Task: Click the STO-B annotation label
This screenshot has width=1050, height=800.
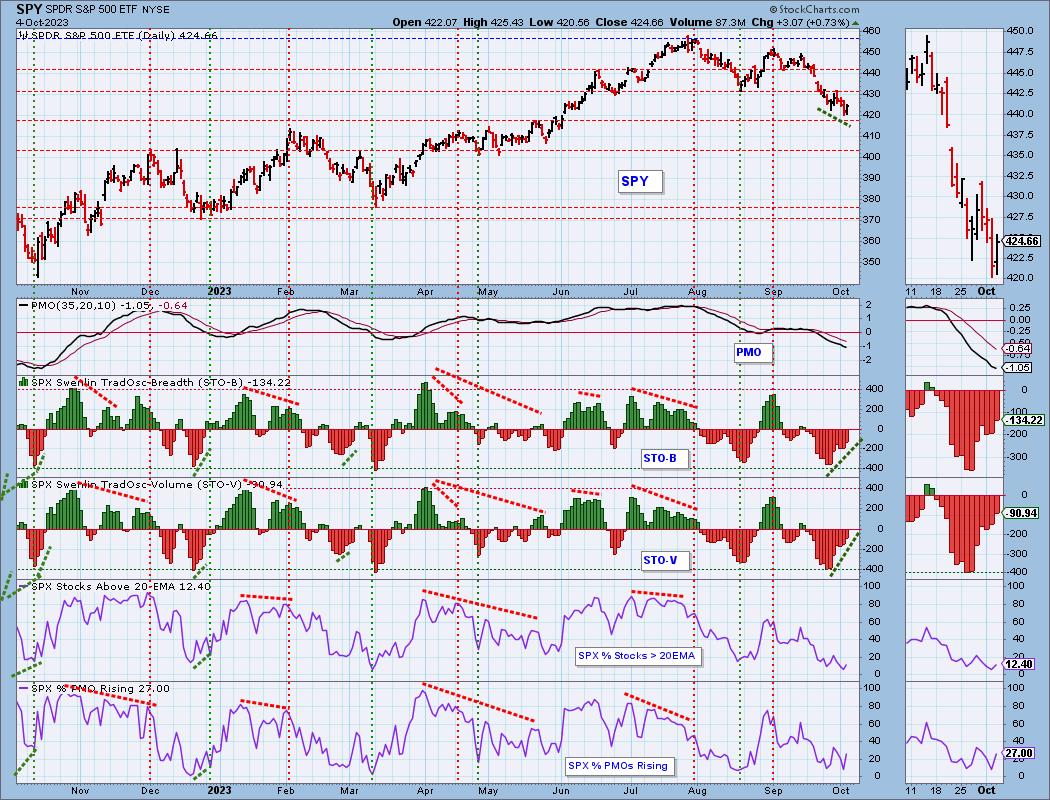Action: (664, 459)
